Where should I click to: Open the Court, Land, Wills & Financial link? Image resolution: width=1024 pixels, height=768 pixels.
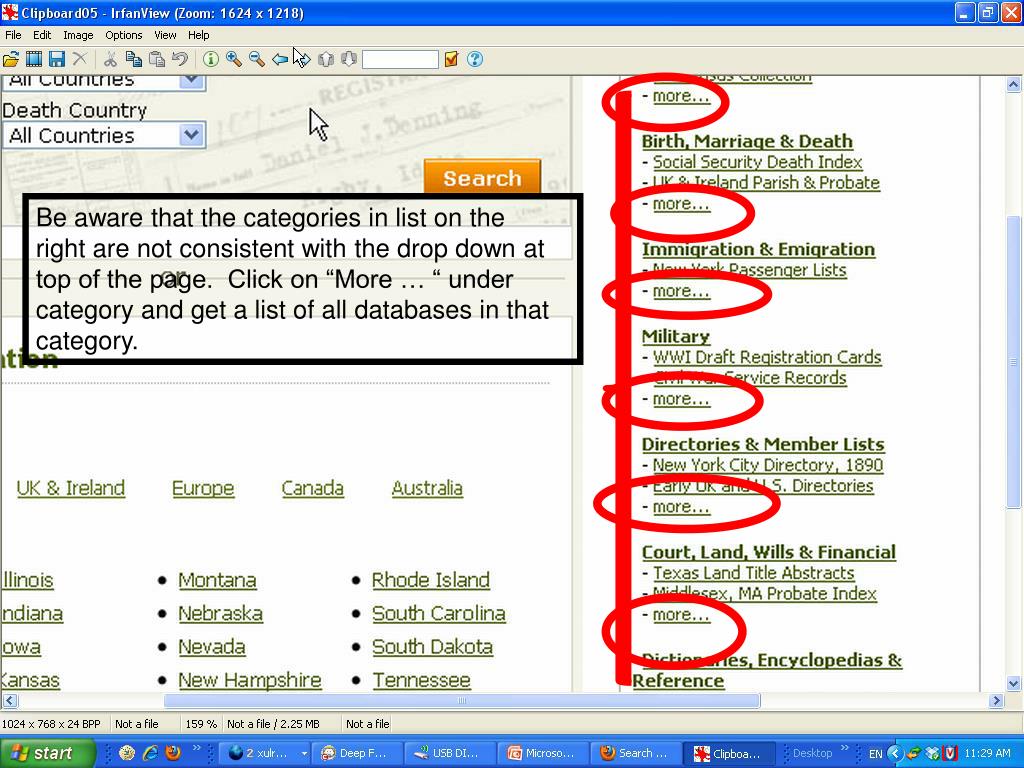point(769,552)
